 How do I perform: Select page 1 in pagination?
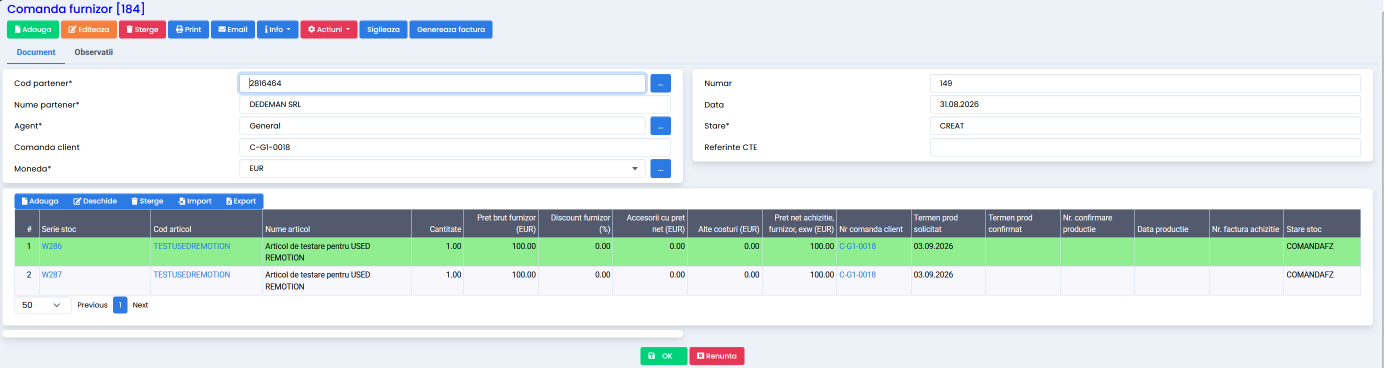point(120,305)
